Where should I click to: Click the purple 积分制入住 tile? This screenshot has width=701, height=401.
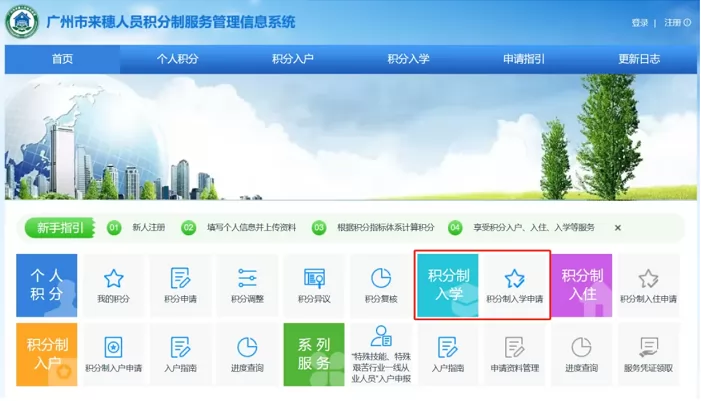point(582,285)
